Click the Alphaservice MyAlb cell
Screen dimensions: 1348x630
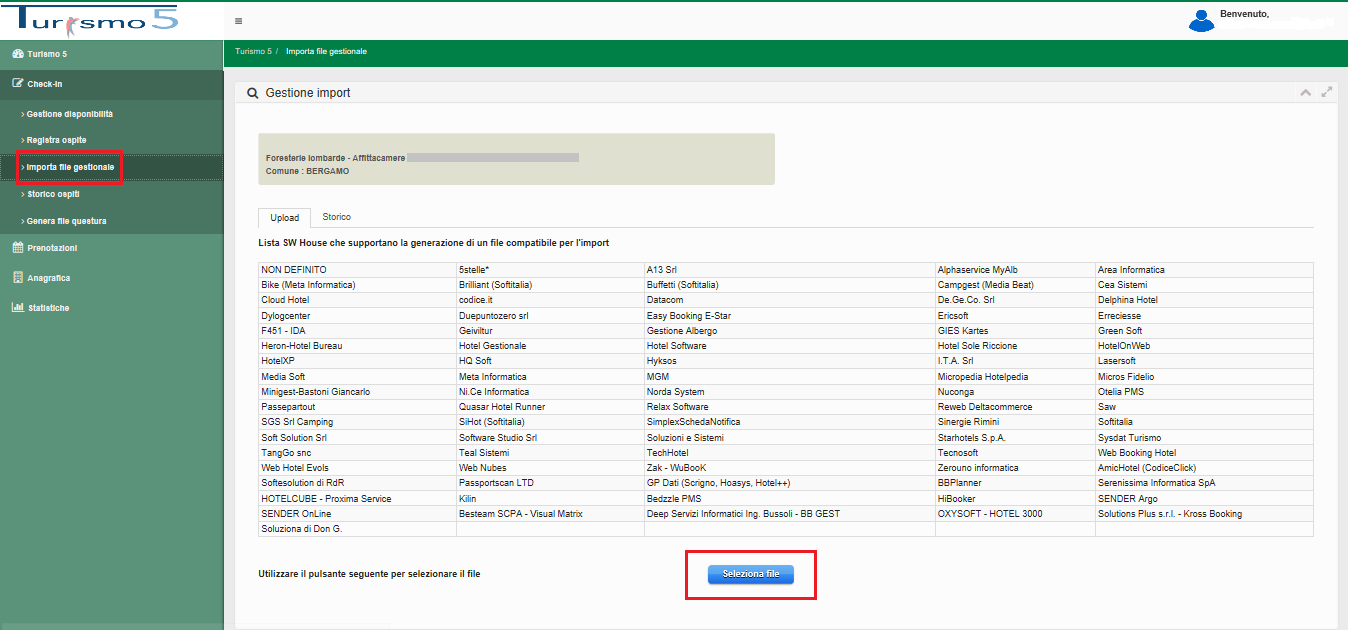pos(1015,270)
